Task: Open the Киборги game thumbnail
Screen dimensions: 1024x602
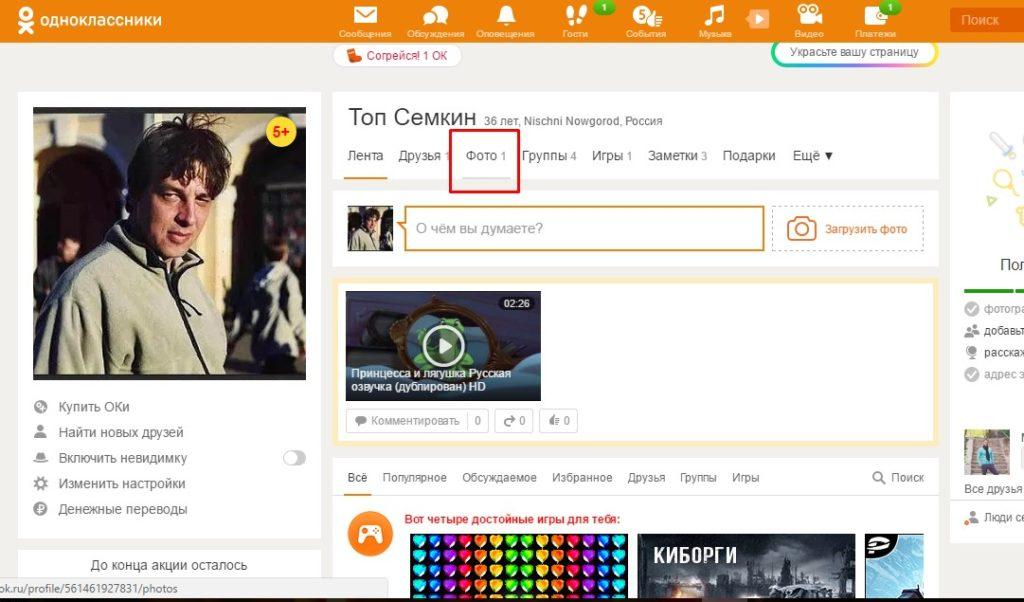Action: [x=746, y=566]
